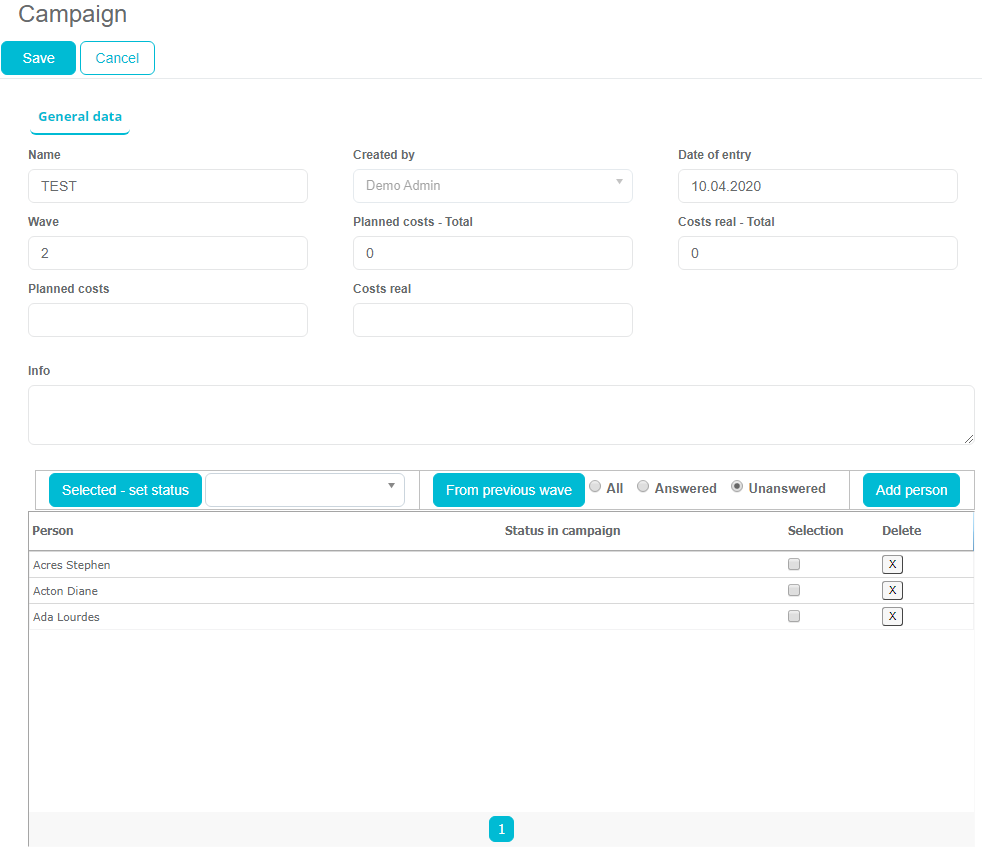Apply Selected - set status button

(125, 490)
